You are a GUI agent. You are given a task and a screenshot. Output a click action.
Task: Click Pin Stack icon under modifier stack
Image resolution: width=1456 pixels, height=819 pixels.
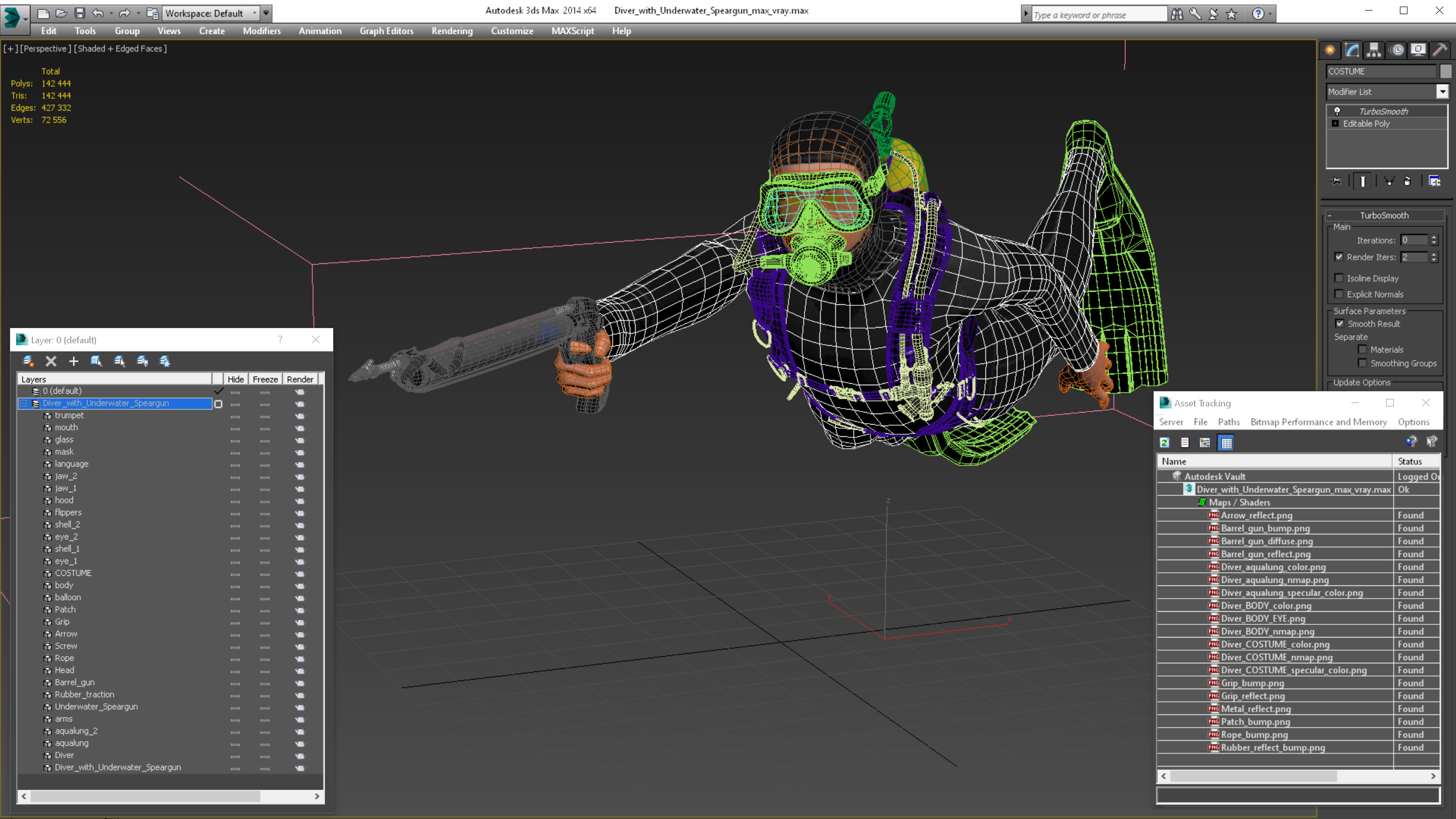[x=1336, y=181]
